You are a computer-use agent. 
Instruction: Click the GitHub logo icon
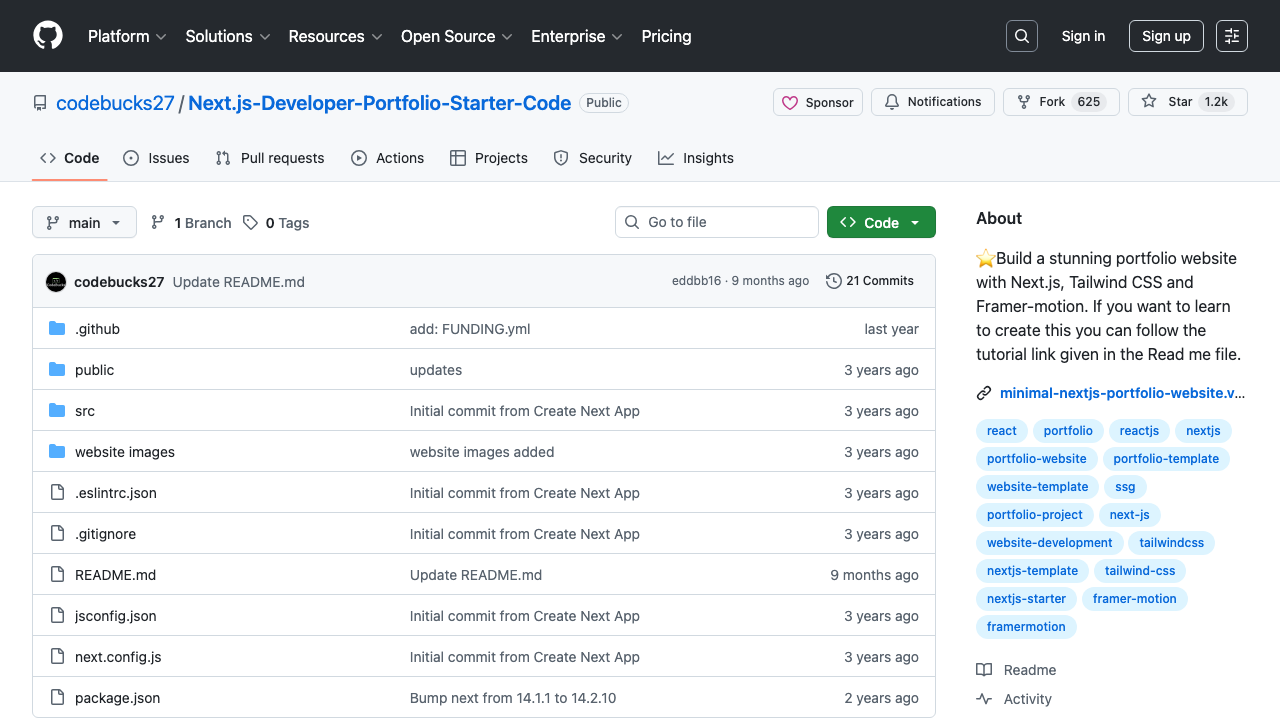[48, 36]
